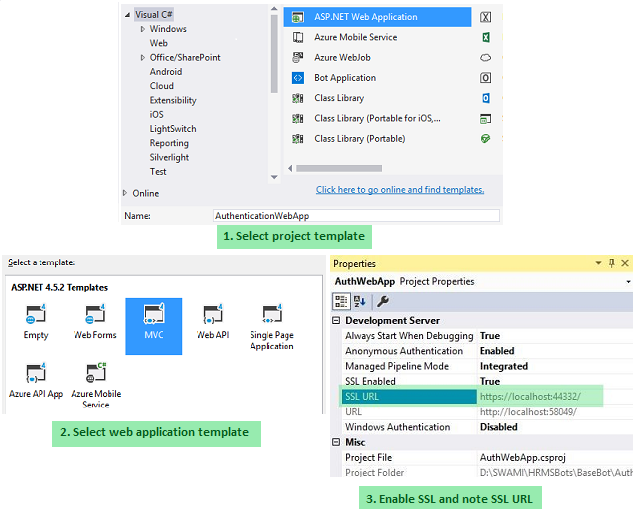The image size is (638, 511).
Task: Select the iOS category
Action: coord(156,114)
